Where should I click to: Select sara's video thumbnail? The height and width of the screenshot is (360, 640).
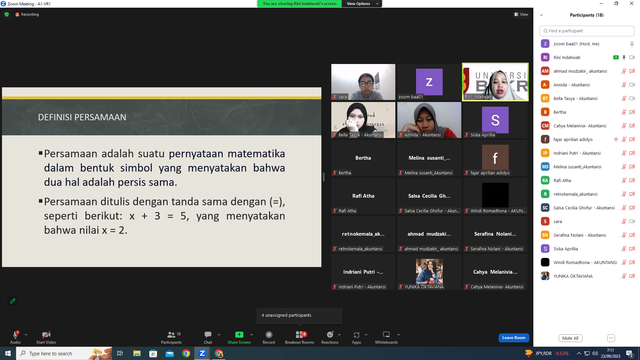(363, 82)
